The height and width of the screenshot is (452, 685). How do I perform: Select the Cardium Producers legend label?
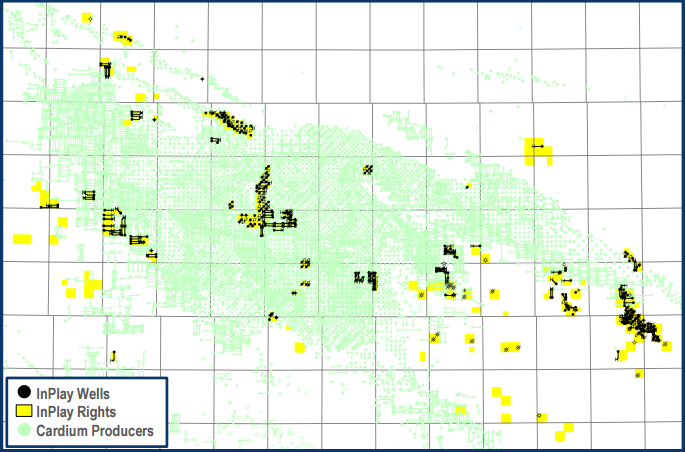(x=95, y=431)
